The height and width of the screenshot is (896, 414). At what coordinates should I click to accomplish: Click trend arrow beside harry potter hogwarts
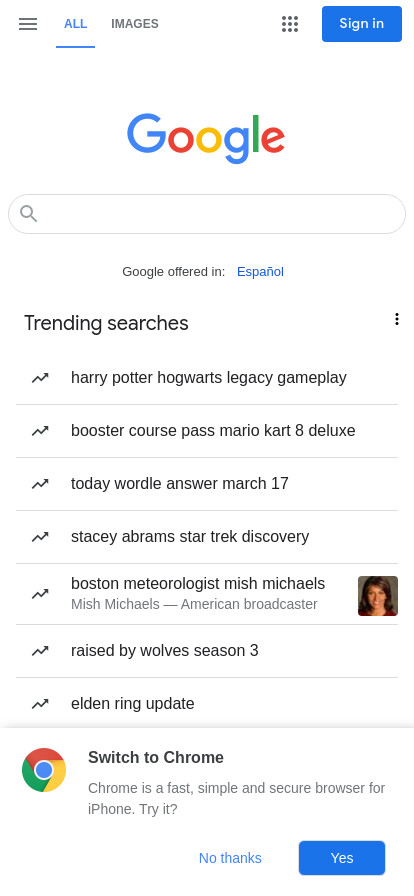pos(40,378)
